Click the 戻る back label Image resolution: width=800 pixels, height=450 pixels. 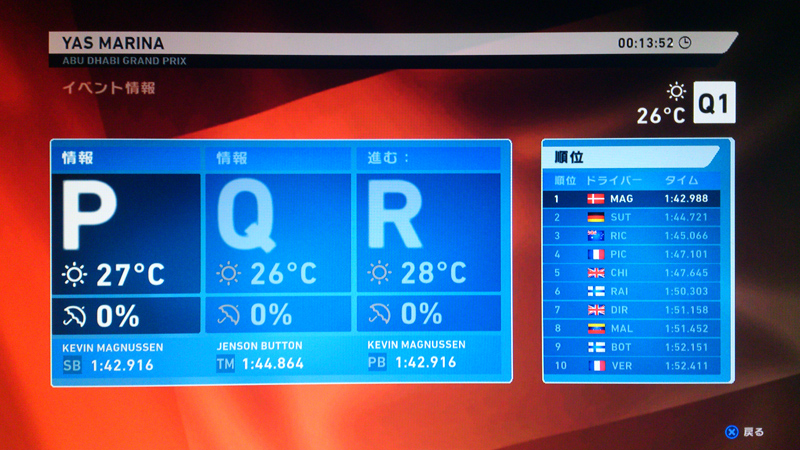[x=754, y=432]
